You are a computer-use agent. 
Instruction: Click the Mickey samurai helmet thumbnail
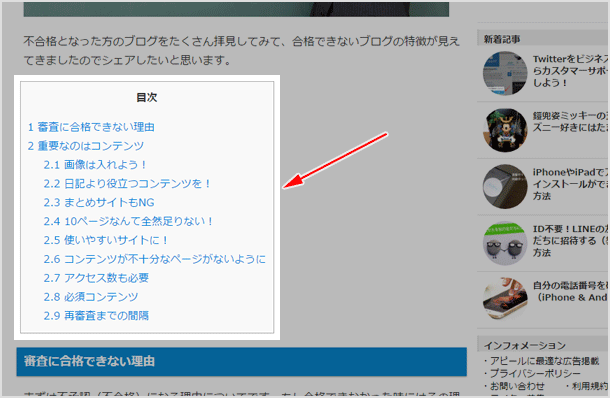coord(505,130)
